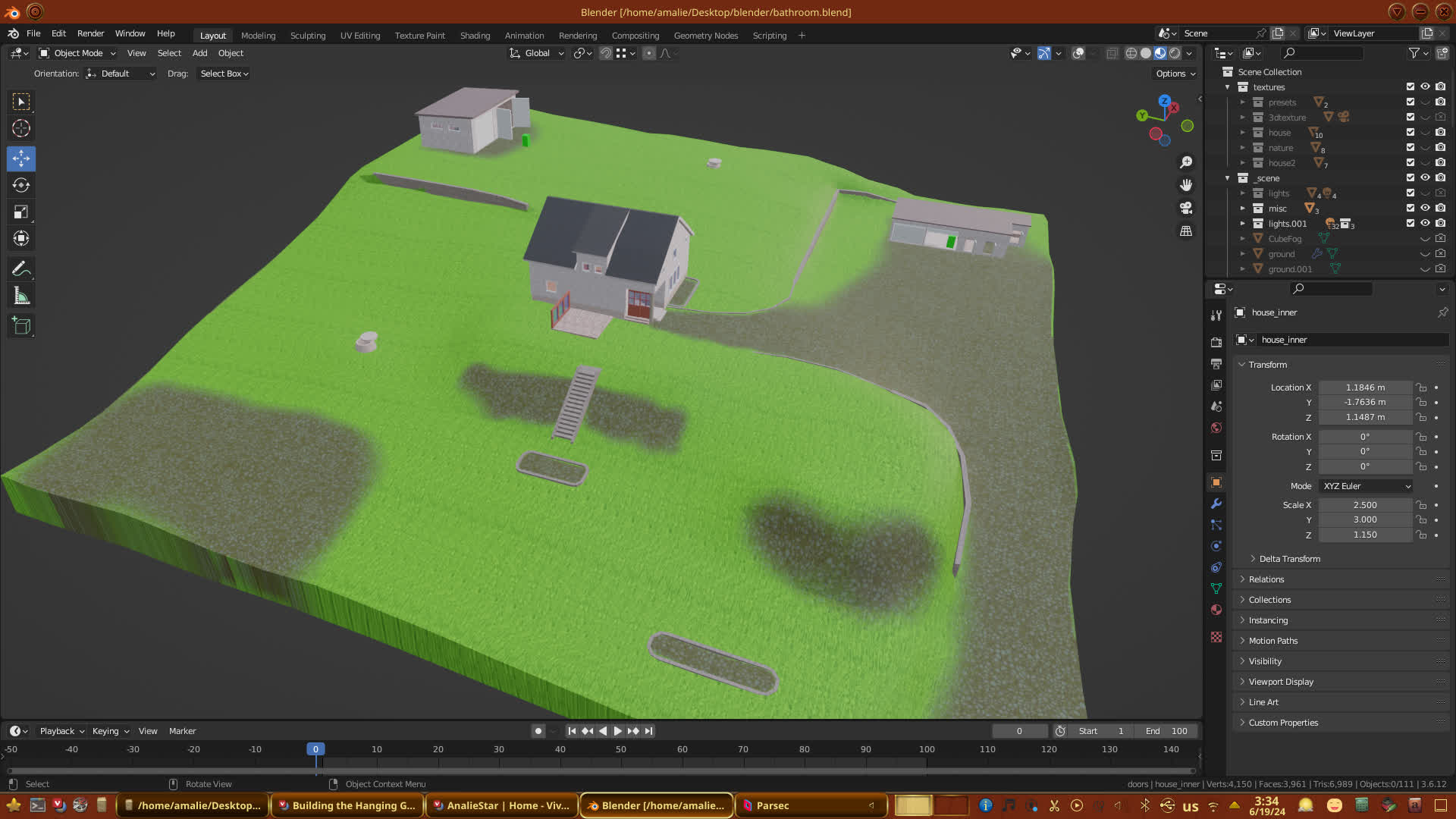Open the Object Mode dropdown
Image resolution: width=1456 pixels, height=819 pixels.
[x=77, y=53]
